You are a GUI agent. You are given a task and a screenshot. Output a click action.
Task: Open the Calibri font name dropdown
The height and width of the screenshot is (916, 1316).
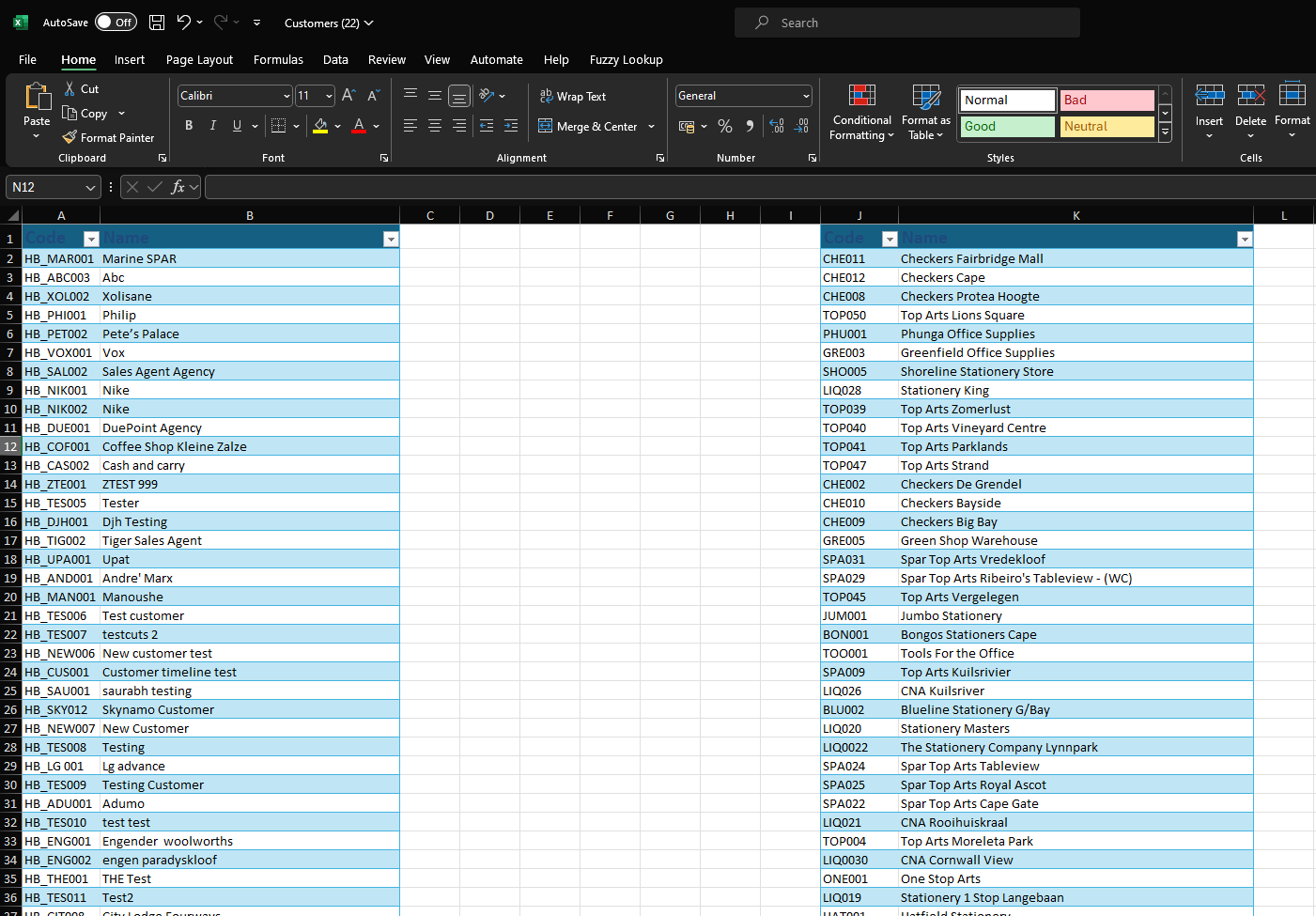pos(286,96)
